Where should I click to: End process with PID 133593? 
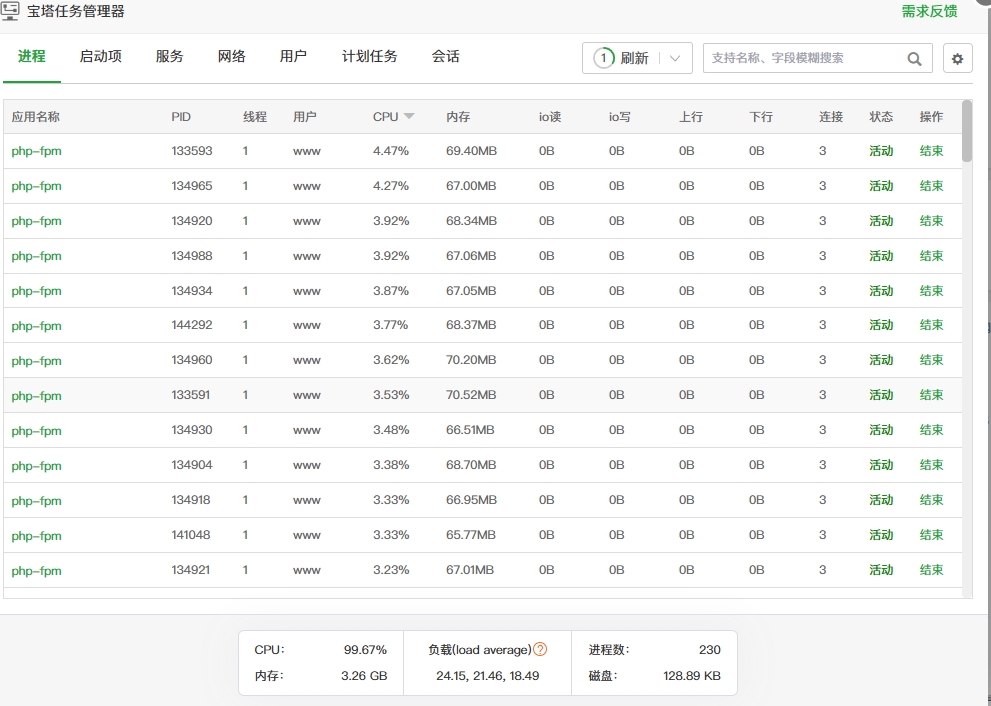coord(931,151)
